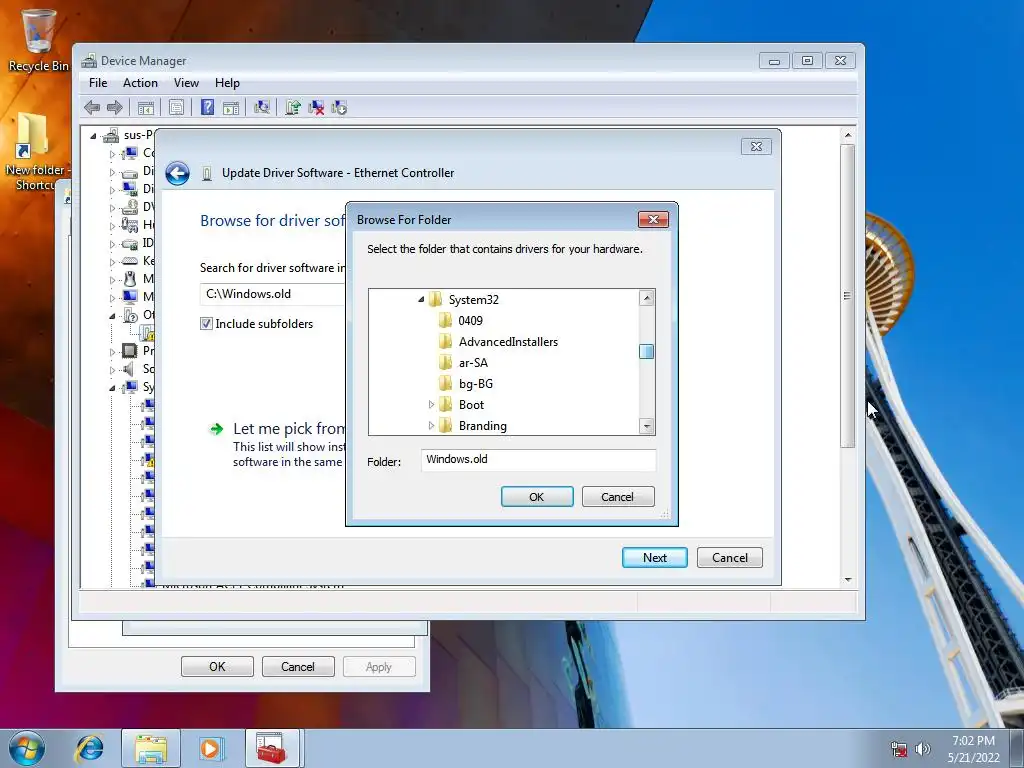Click New folder Shortcut desktop icon
Image resolution: width=1024 pixels, height=768 pixels.
point(34,152)
